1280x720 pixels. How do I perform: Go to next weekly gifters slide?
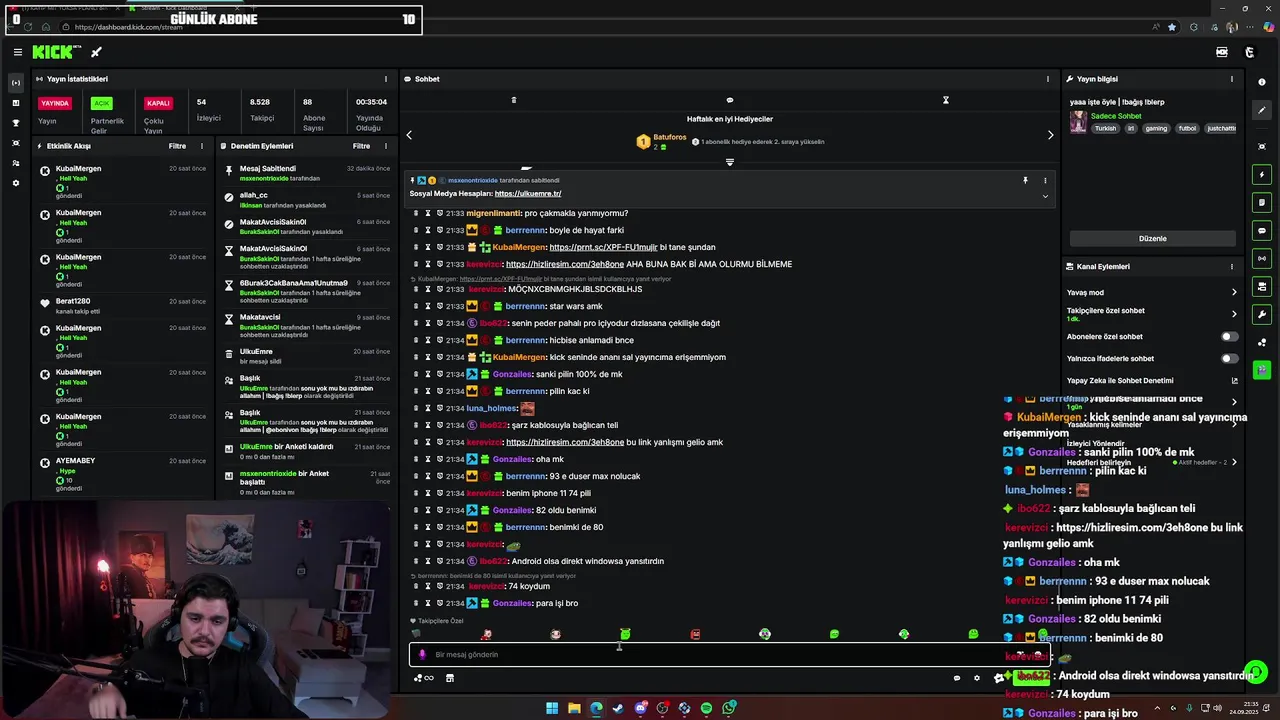coord(1050,135)
